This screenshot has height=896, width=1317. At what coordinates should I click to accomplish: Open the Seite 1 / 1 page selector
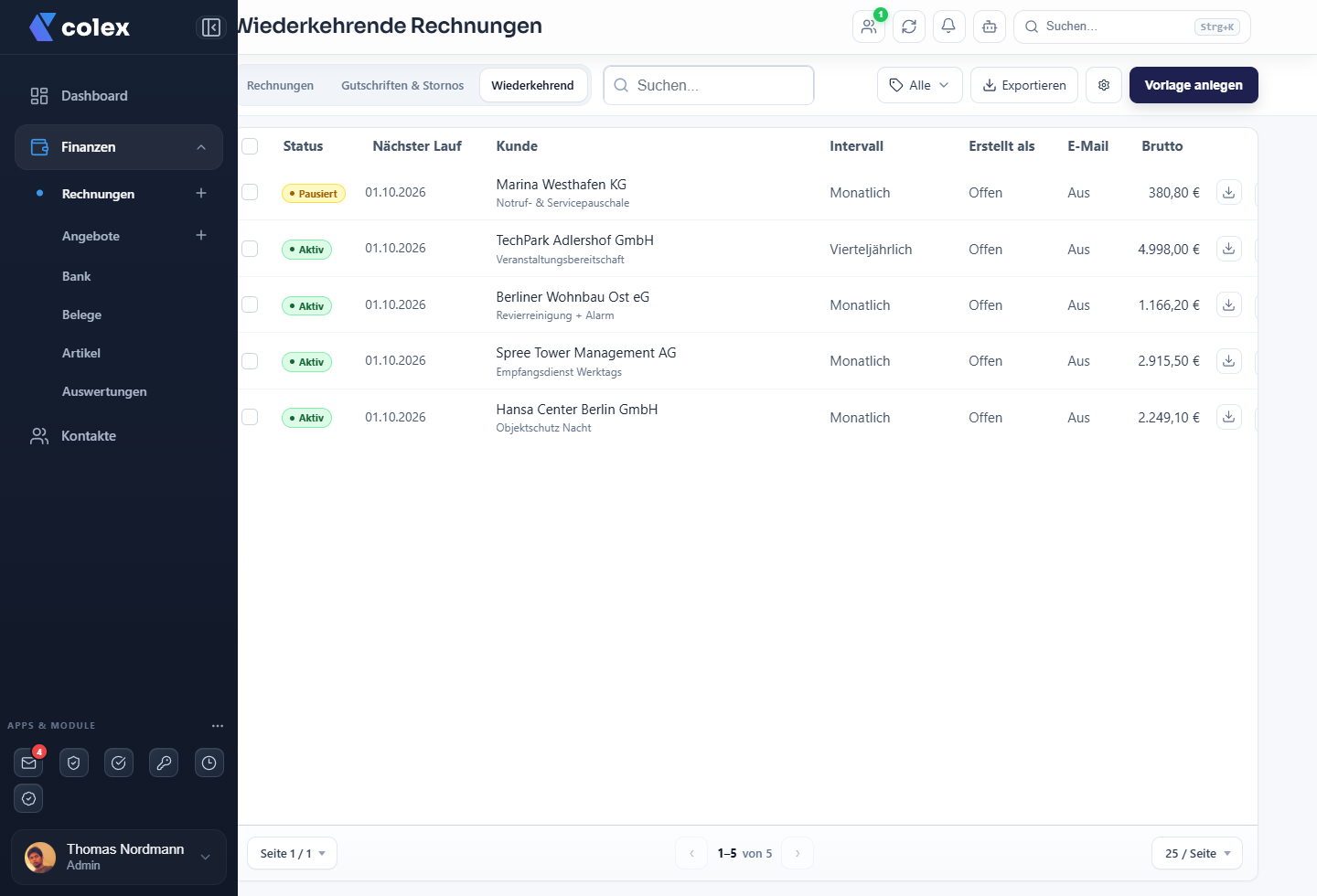pyautogui.click(x=292, y=853)
